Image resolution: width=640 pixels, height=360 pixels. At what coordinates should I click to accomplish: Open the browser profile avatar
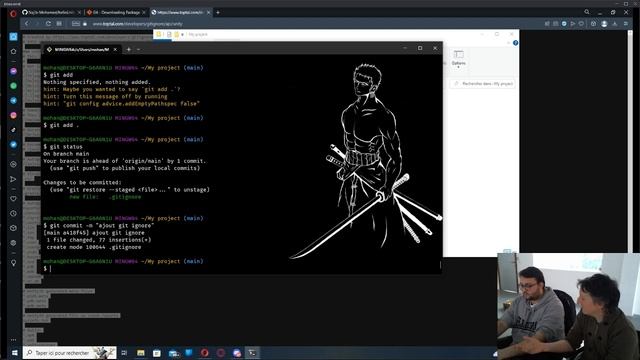pos(604,24)
